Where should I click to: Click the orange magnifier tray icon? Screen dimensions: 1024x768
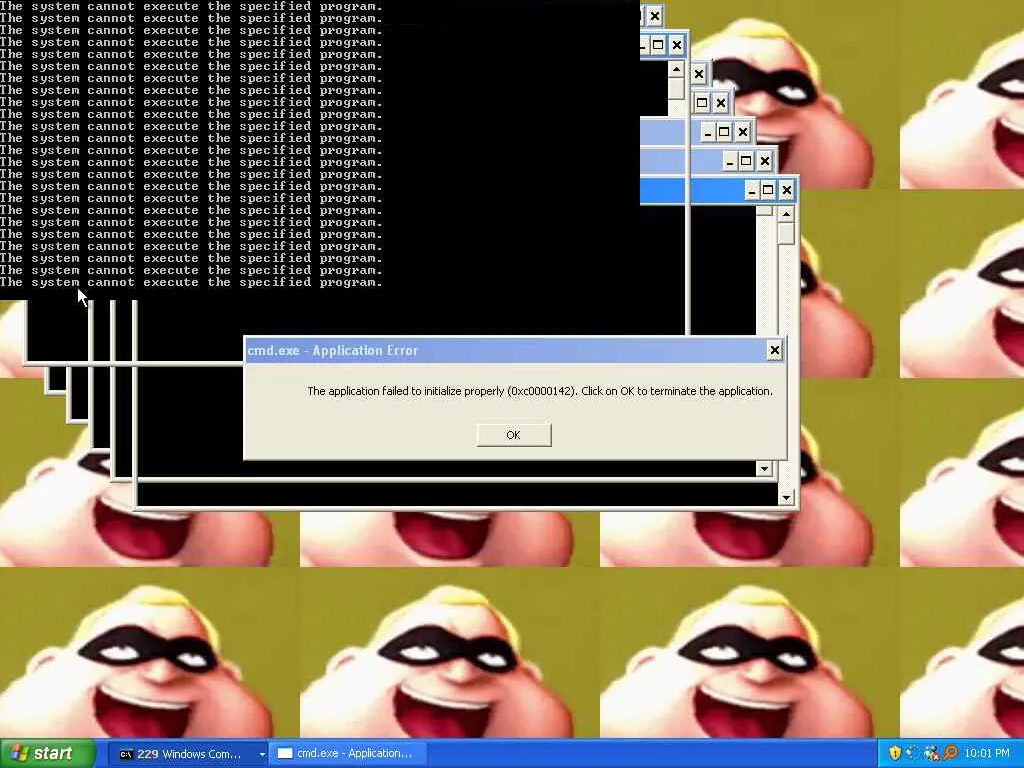(x=950, y=754)
